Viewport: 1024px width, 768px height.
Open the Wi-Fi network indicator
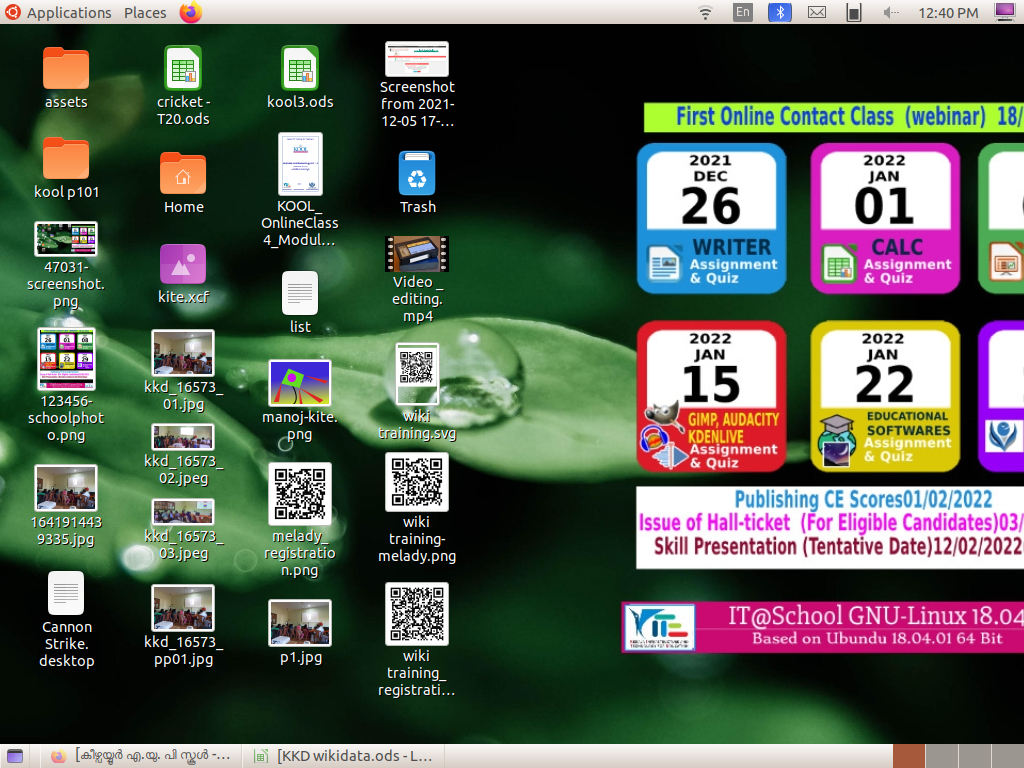coord(706,12)
